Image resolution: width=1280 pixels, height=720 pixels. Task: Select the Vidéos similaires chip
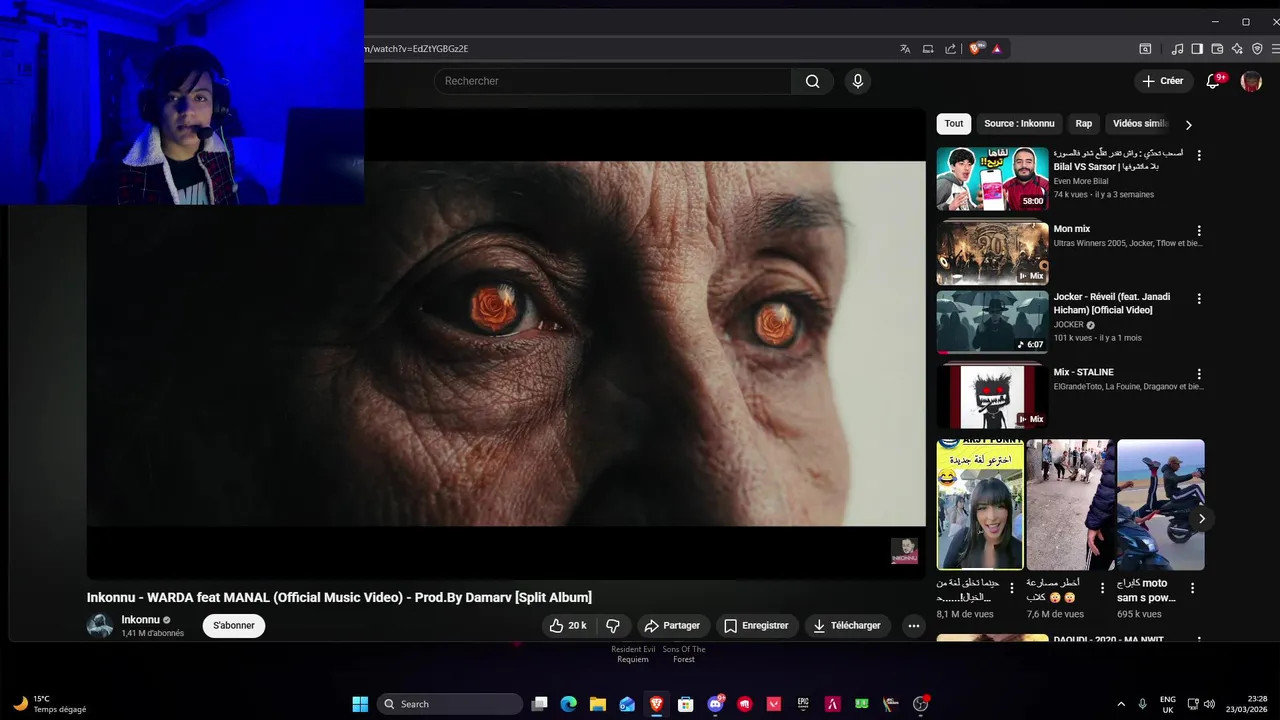click(x=1139, y=124)
